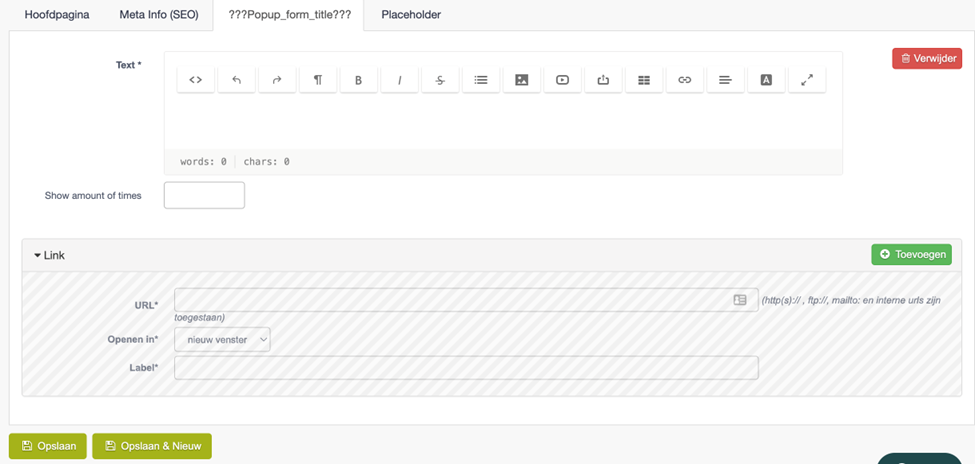Click into the Label input field
Viewport: 975px width, 464px height.
[x=466, y=368]
